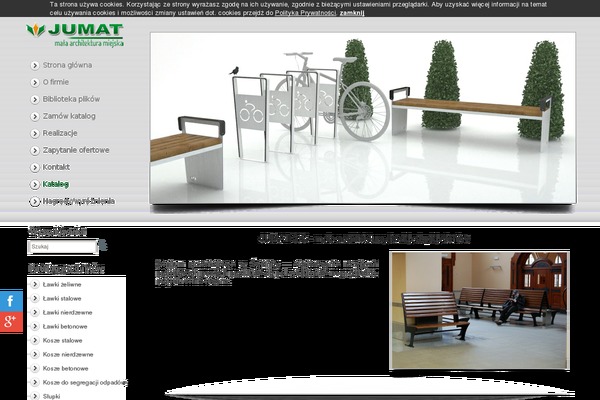Viewport: 600px width, 400px height.
Task: Click the JUMAT logo
Action: coord(75,35)
